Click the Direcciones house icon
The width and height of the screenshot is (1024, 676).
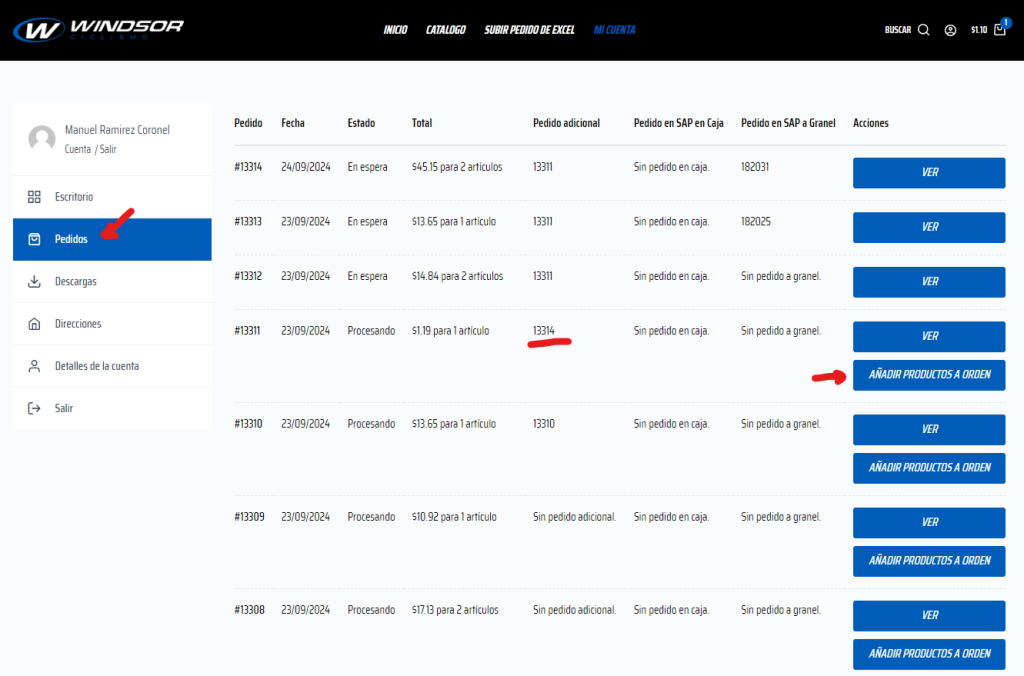pos(34,324)
